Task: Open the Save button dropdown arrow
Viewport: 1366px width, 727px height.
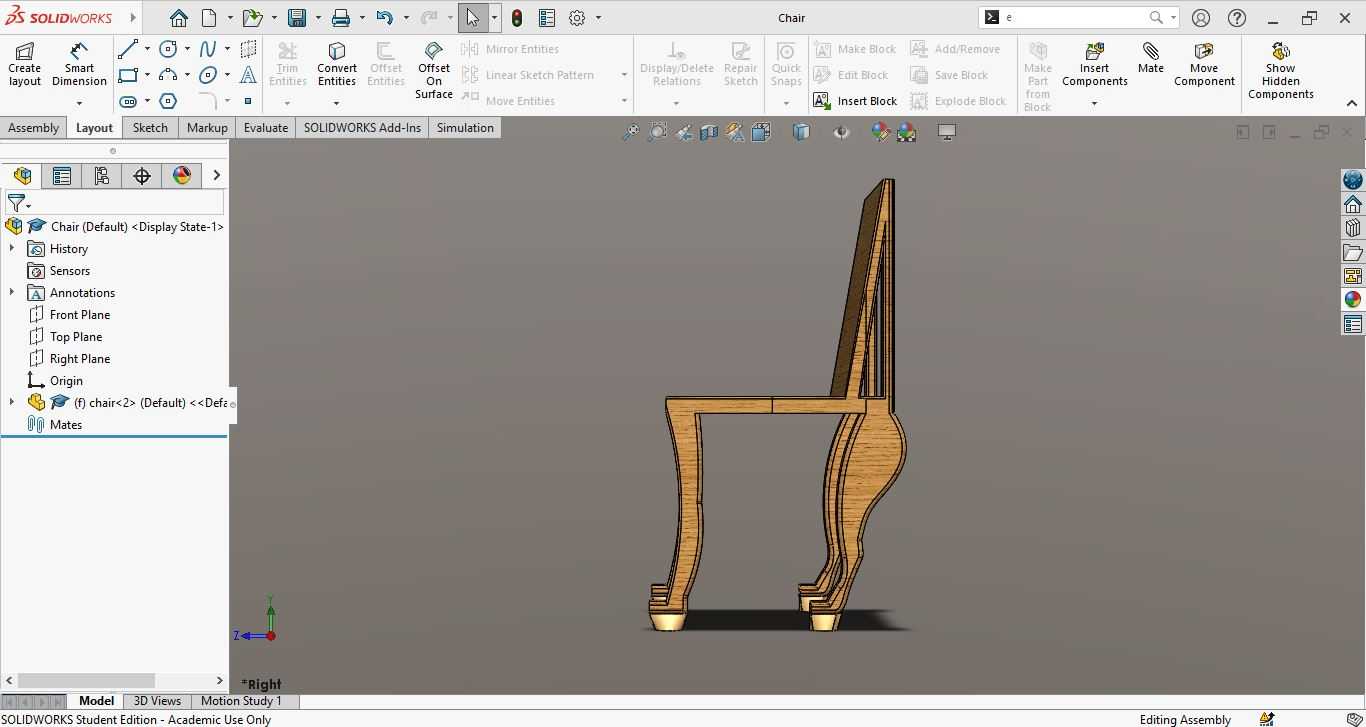Action: pyautogui.click(x=318, y=18)
